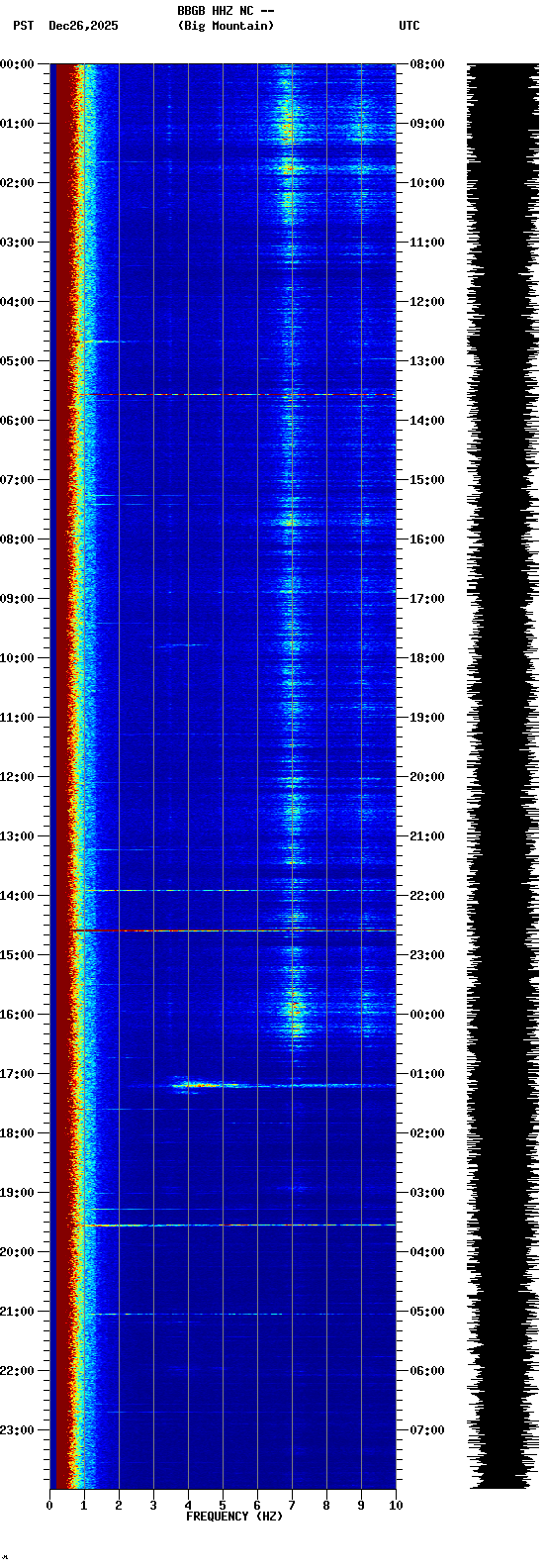
Task: Click the '2' frequency tick label
Action: (119, 1506)
